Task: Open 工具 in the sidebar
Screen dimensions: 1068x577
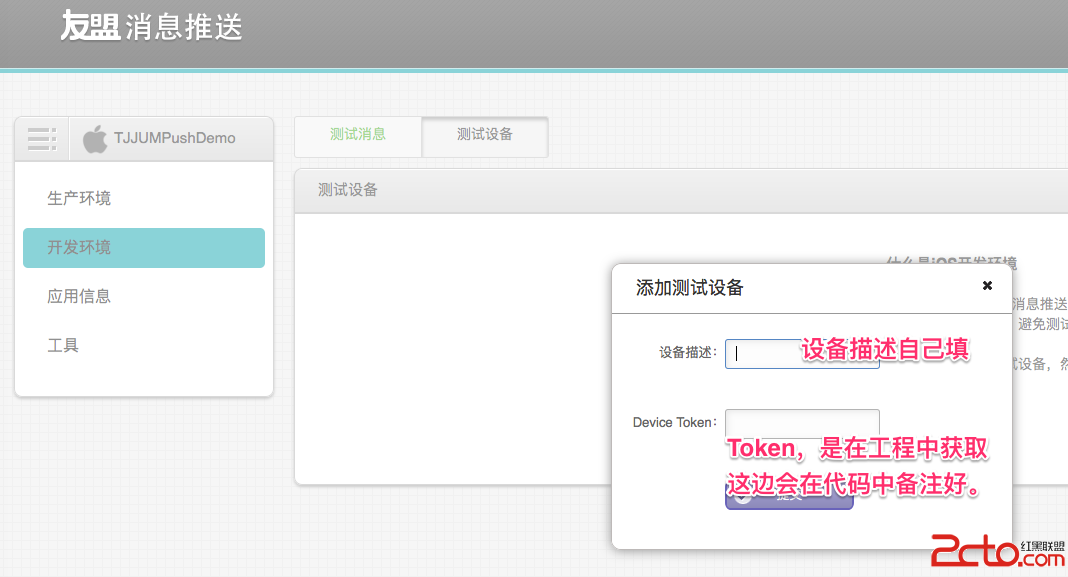Action: pos(63,345)
